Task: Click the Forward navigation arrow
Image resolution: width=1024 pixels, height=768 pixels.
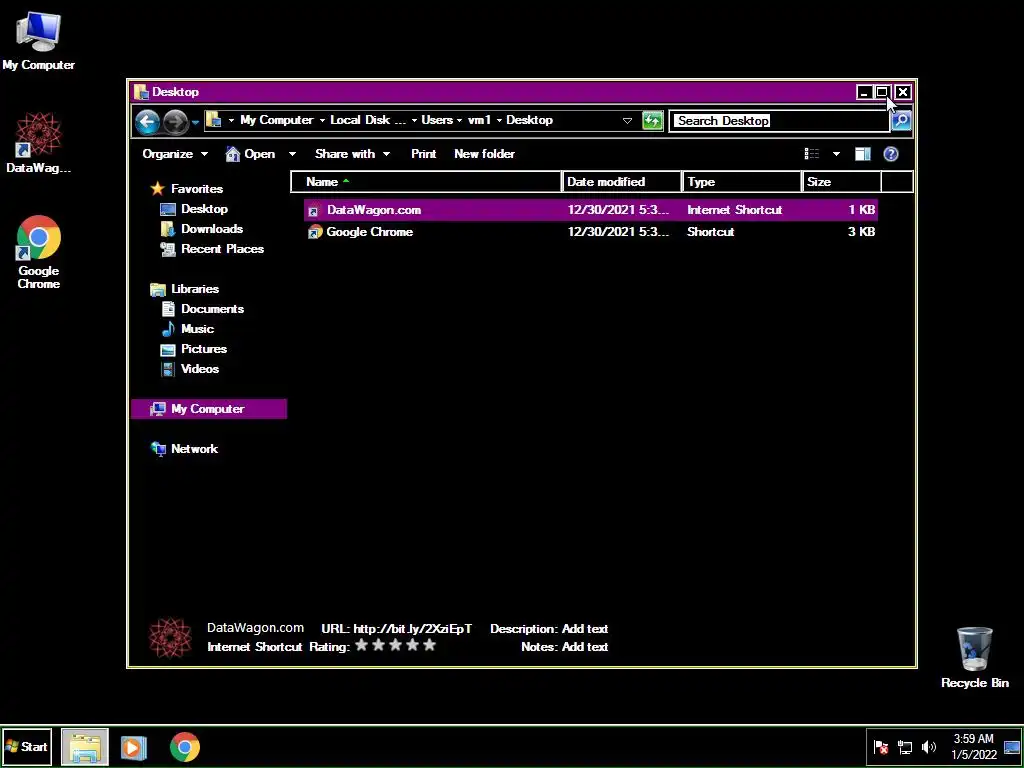Action: coord(175,121)
